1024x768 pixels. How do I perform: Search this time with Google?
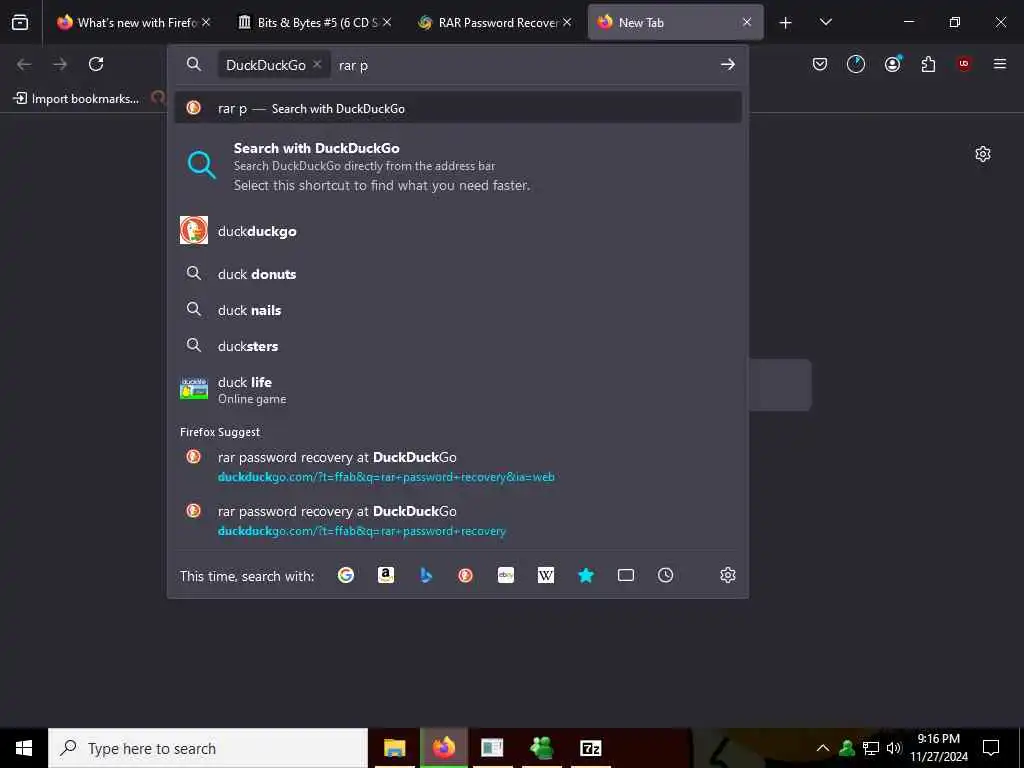(345, 575)
